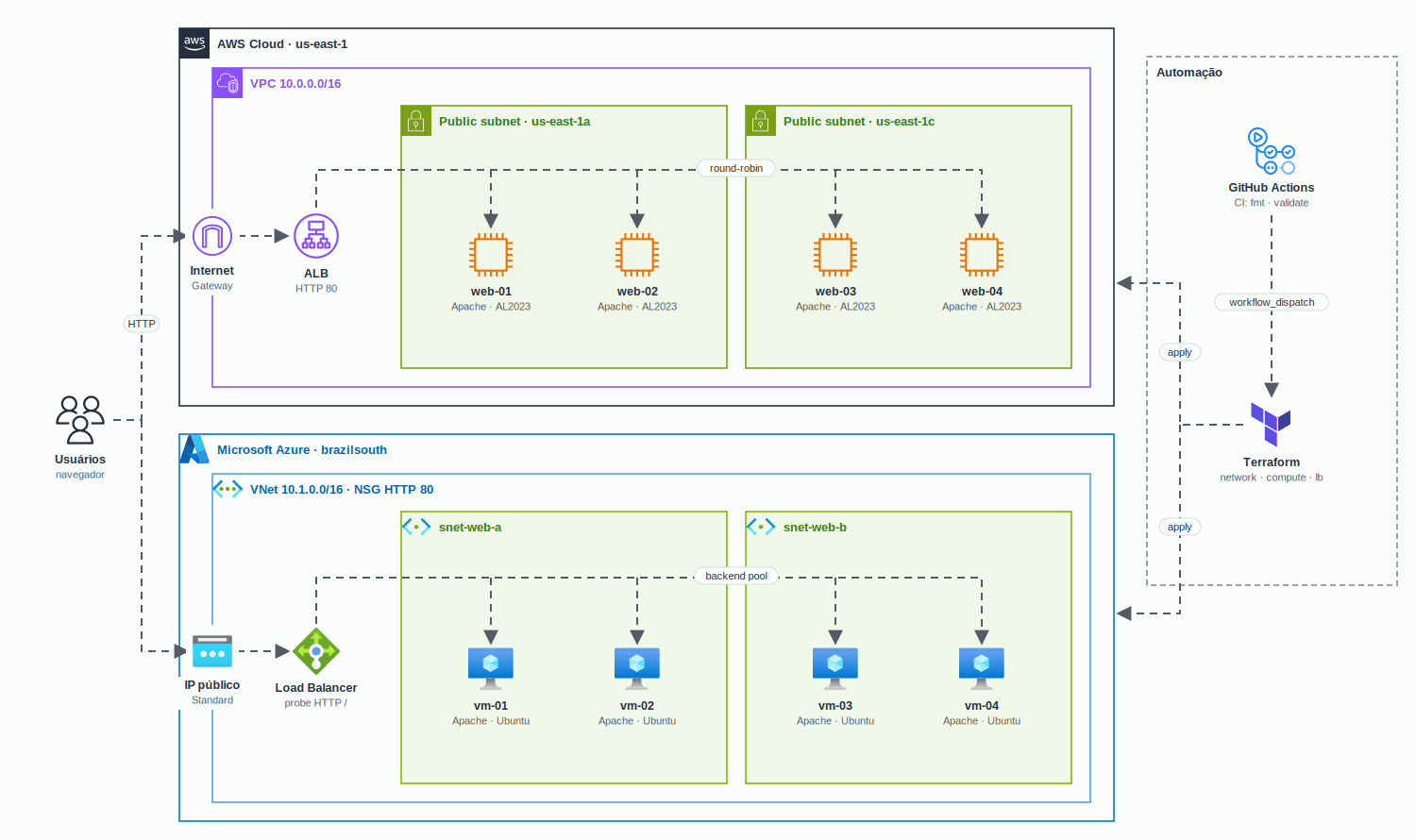Select the 'VPC 10.0.0.0/16' label
This screenshot has height=840, width=1416.
click(x=295, y=83)
